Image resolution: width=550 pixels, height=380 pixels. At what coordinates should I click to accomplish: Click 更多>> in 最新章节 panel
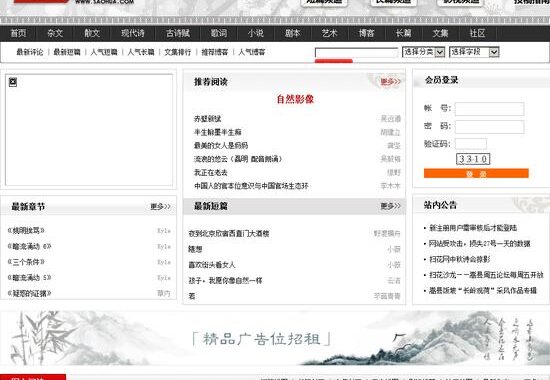pos(160,207)
